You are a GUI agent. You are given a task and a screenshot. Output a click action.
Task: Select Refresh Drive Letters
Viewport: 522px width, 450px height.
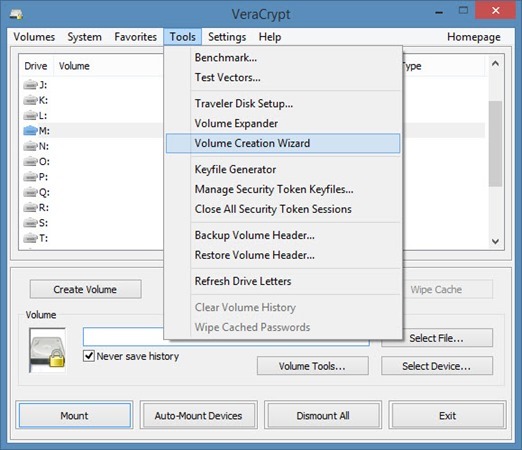coord(283,281)
